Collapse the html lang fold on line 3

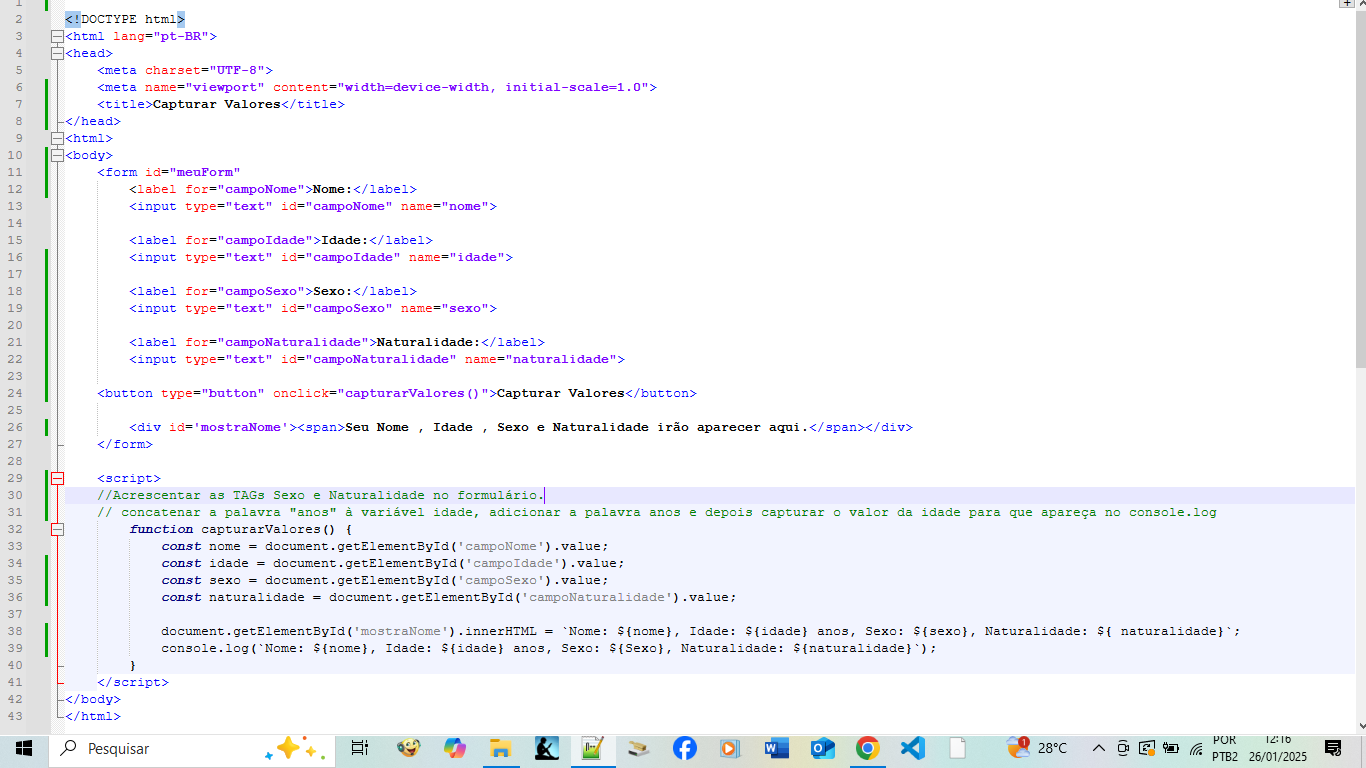[57, 36]
